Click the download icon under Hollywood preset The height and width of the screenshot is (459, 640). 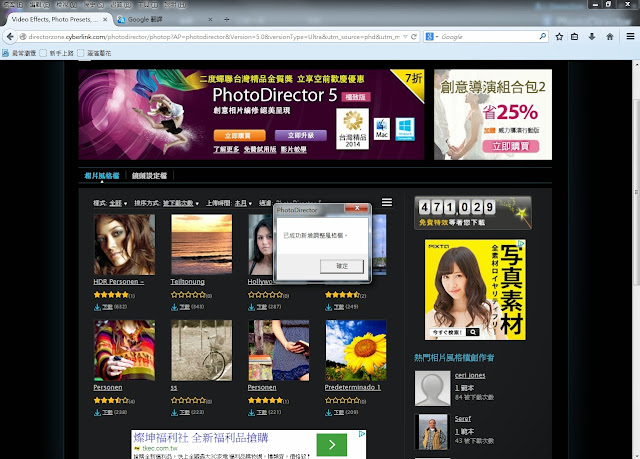click(251, 307)
